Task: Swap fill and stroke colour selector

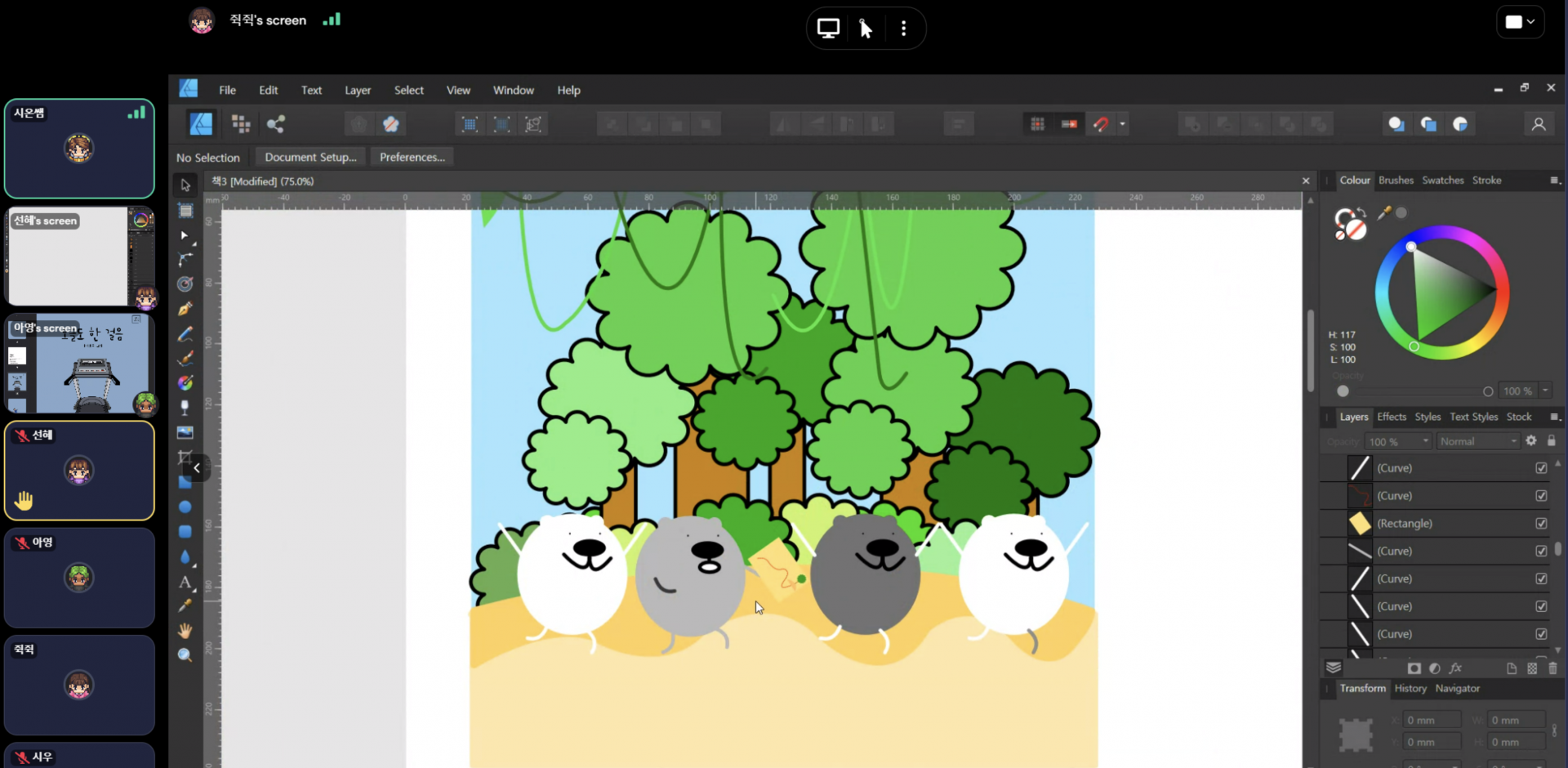Action: pyautogui.click(x=1361, y=213)
